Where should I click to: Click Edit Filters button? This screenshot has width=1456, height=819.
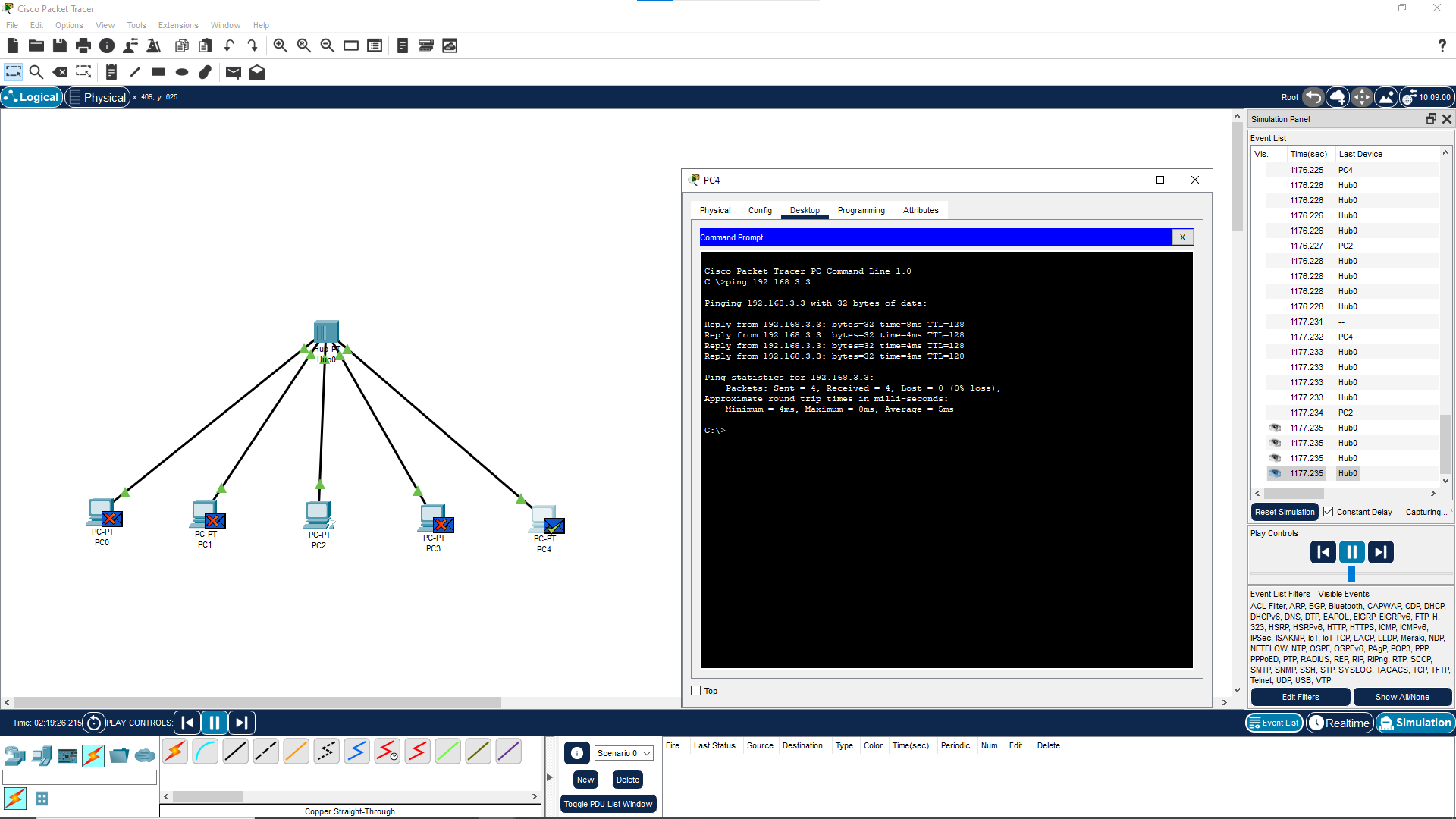pos(1301,697)
